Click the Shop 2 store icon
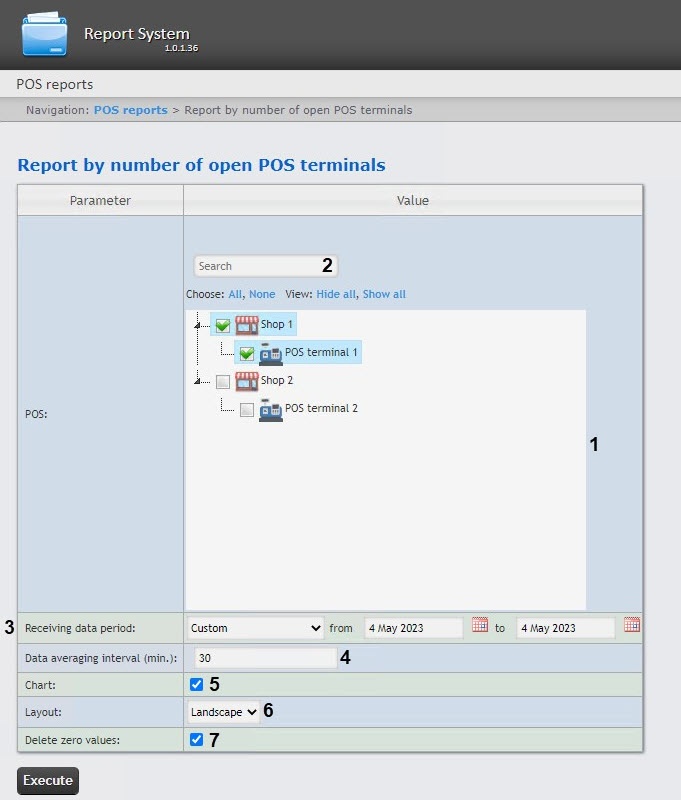This screenshot has width=681, height=800. 246,381
